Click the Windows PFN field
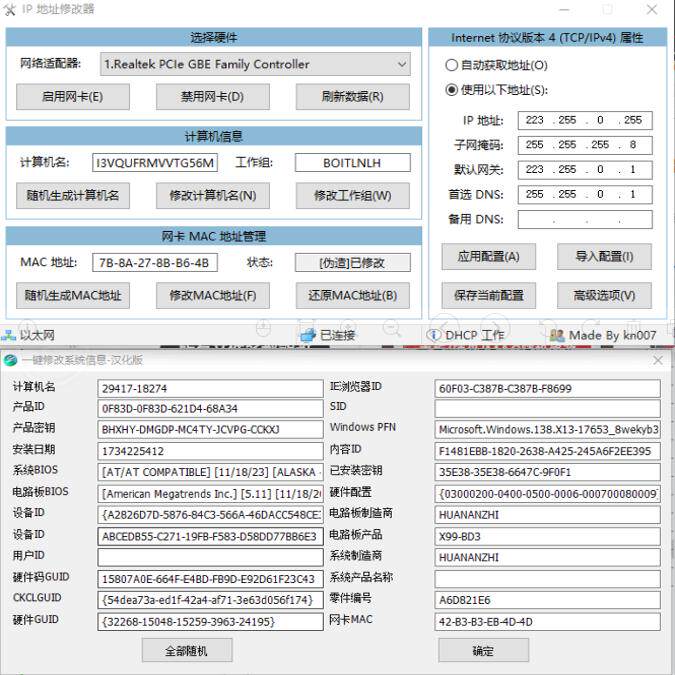675x675 pixels. [548, 429]
